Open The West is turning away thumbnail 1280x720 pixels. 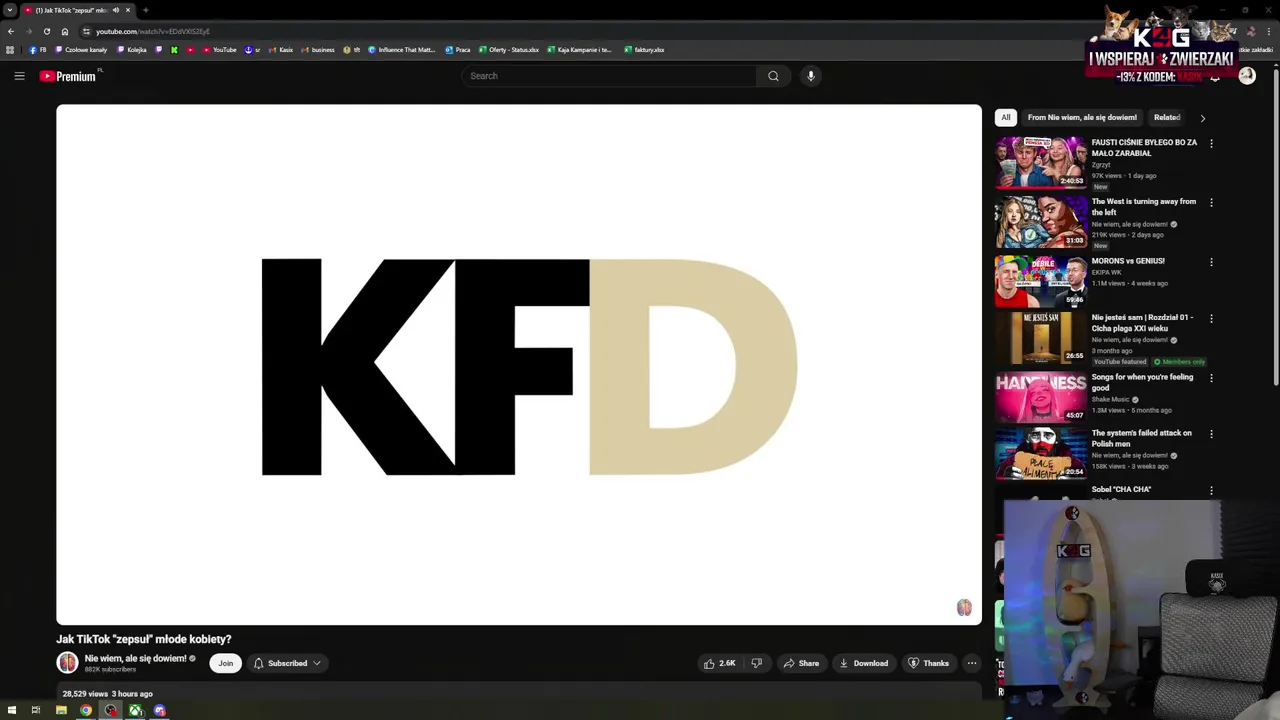tap(1040, 221)
